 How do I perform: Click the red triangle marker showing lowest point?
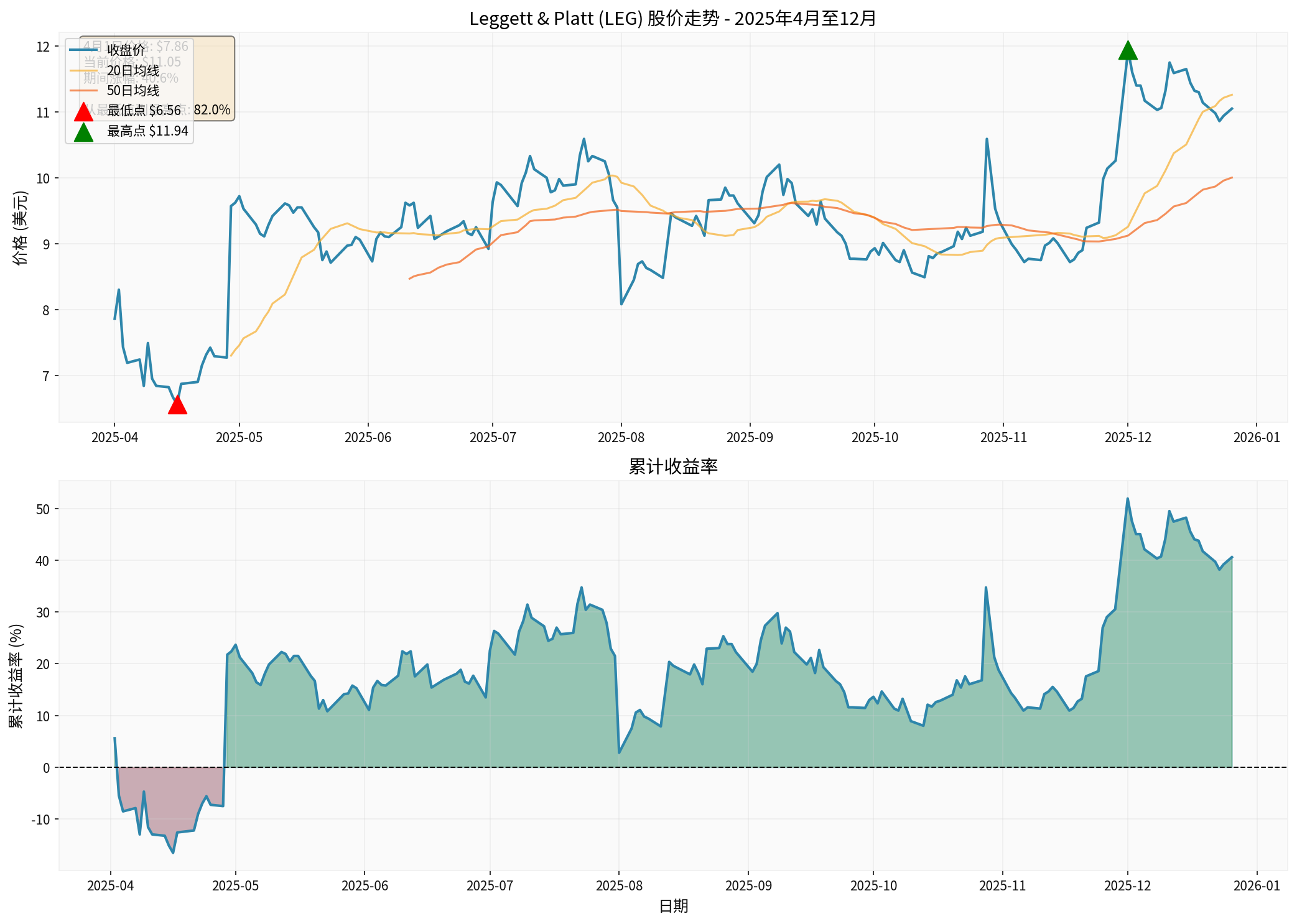point(177,405)
